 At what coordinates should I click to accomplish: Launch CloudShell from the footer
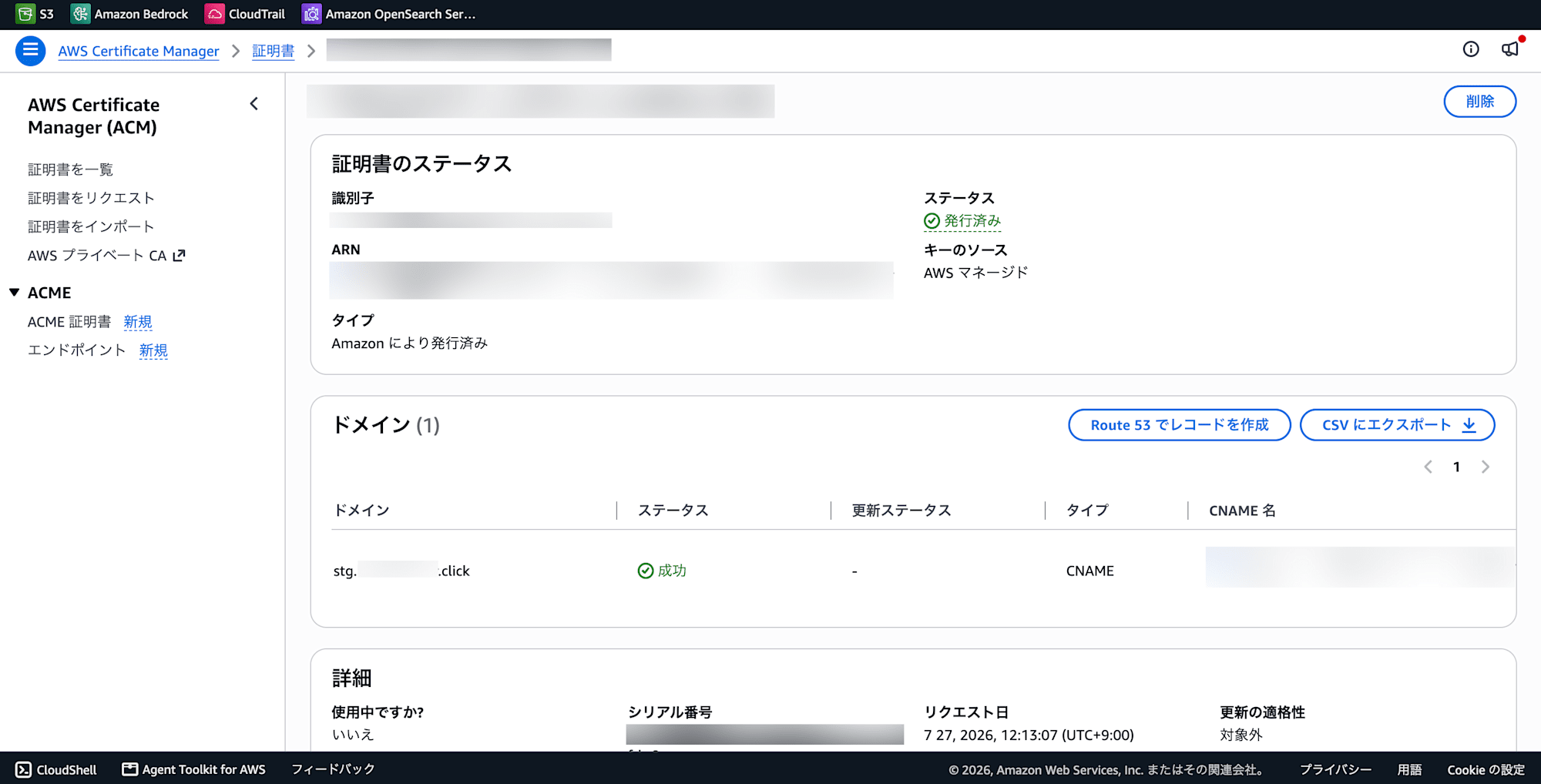(56, 769)
